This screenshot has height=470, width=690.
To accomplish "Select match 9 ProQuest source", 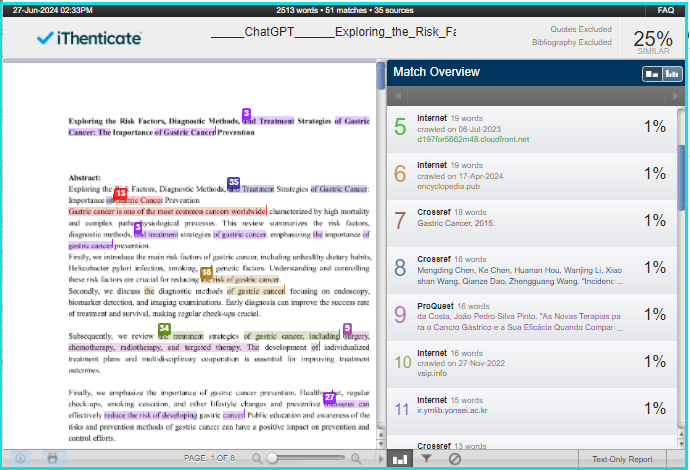I will pyautogui.click(x=532, y=317).
